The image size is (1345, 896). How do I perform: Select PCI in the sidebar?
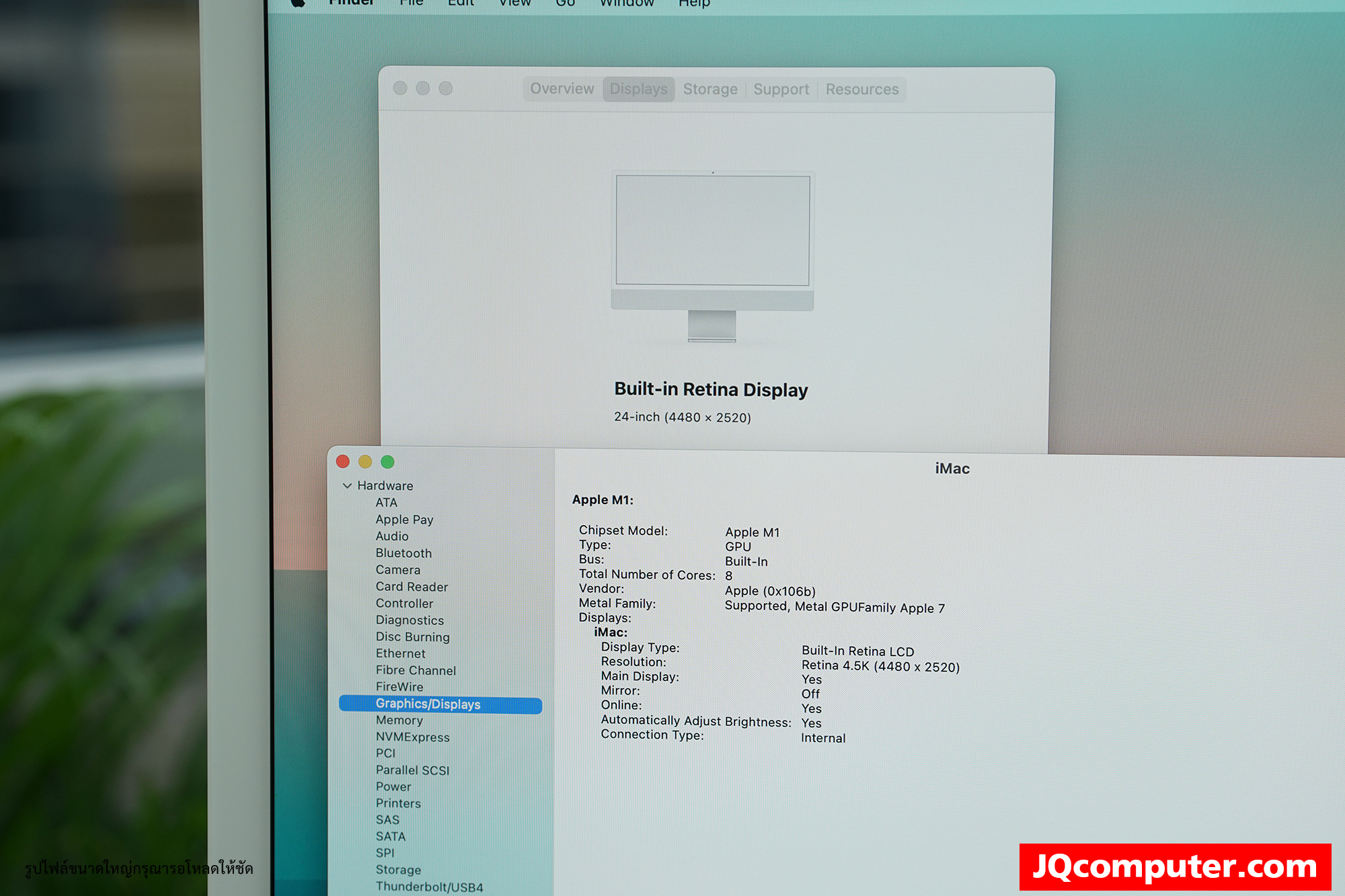(385, 754)
